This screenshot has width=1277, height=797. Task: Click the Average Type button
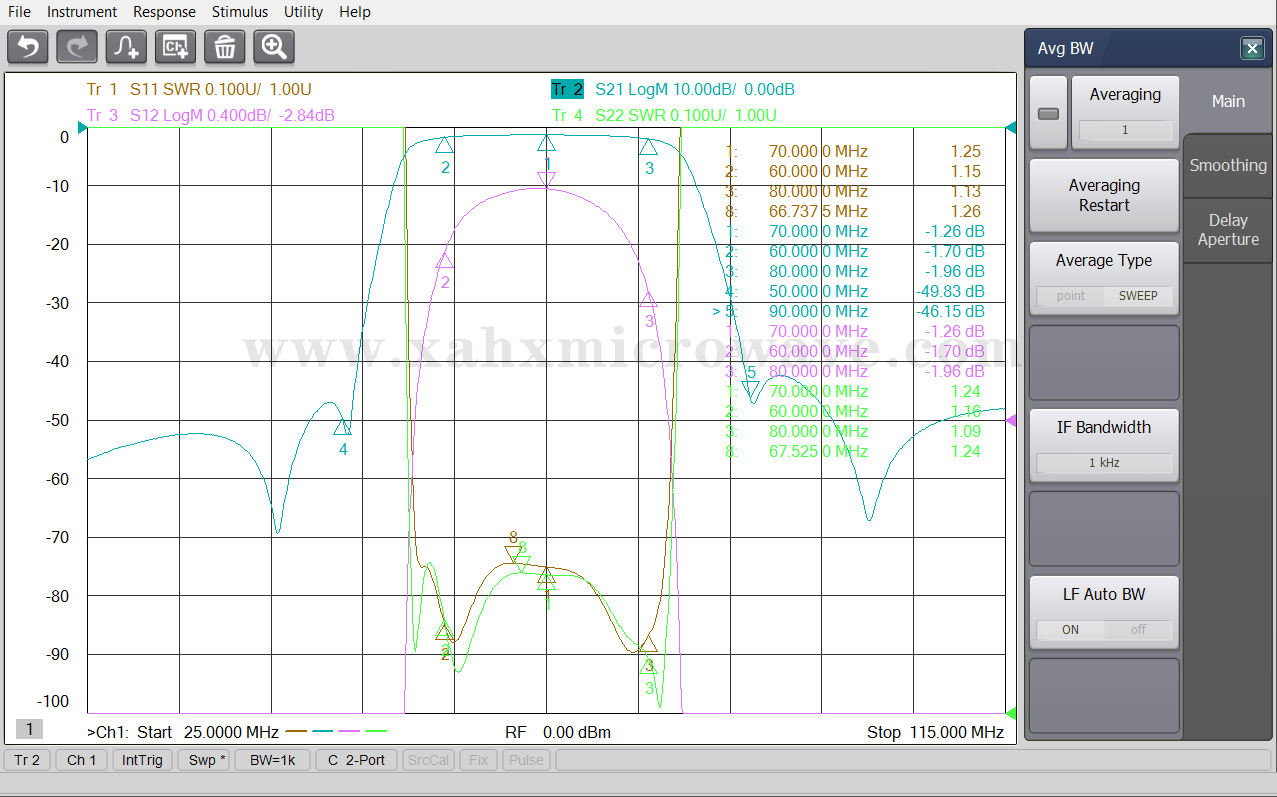(x=1104, y=279)
